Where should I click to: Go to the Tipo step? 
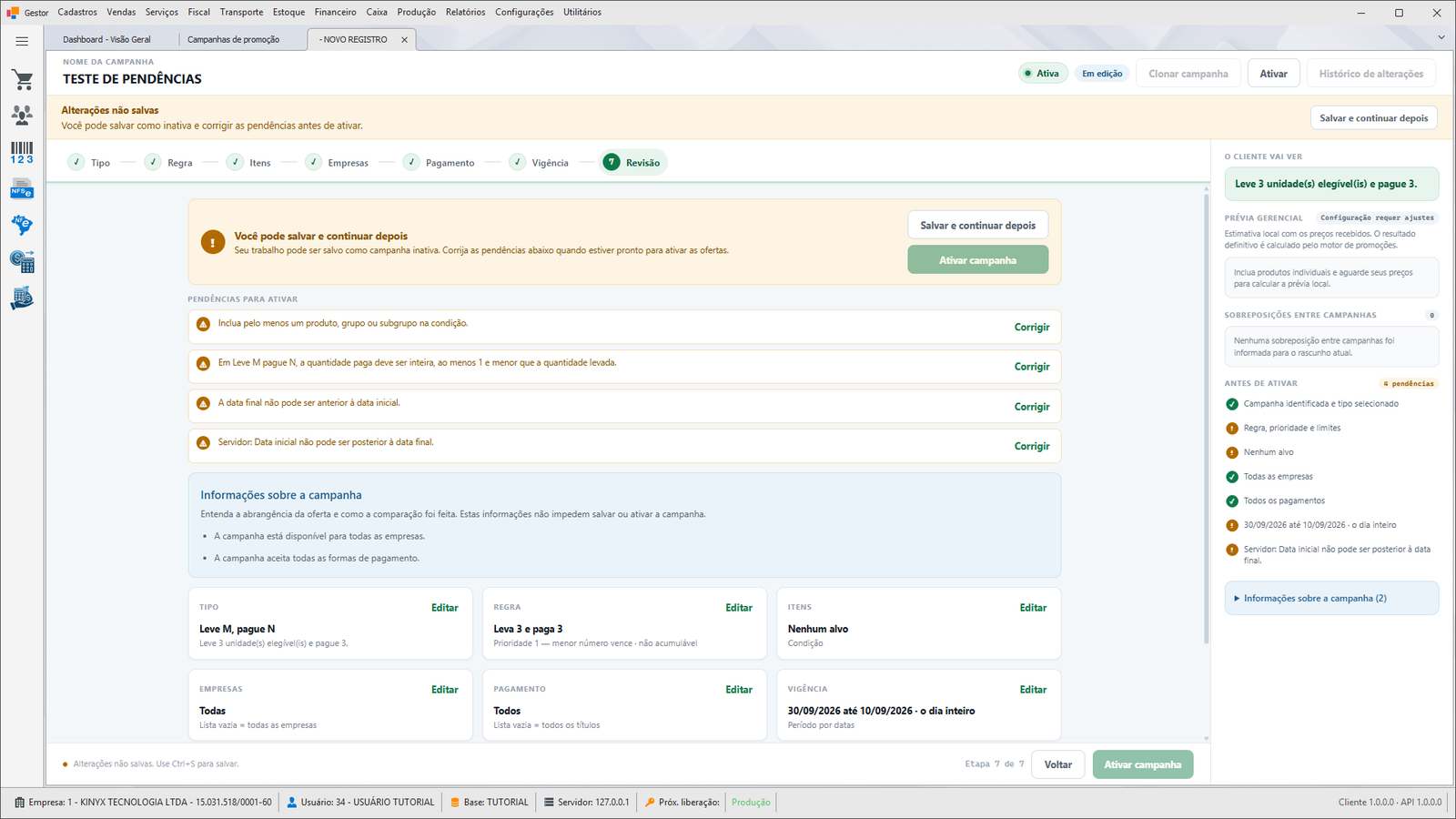pyautogui.click(x=89, y=163)
